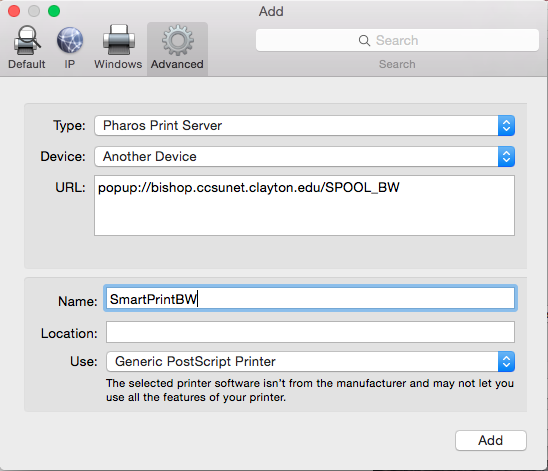Open the Use dropdown for Generic PostScript Printer
548x471 pixels.
[x=310, y=361]
